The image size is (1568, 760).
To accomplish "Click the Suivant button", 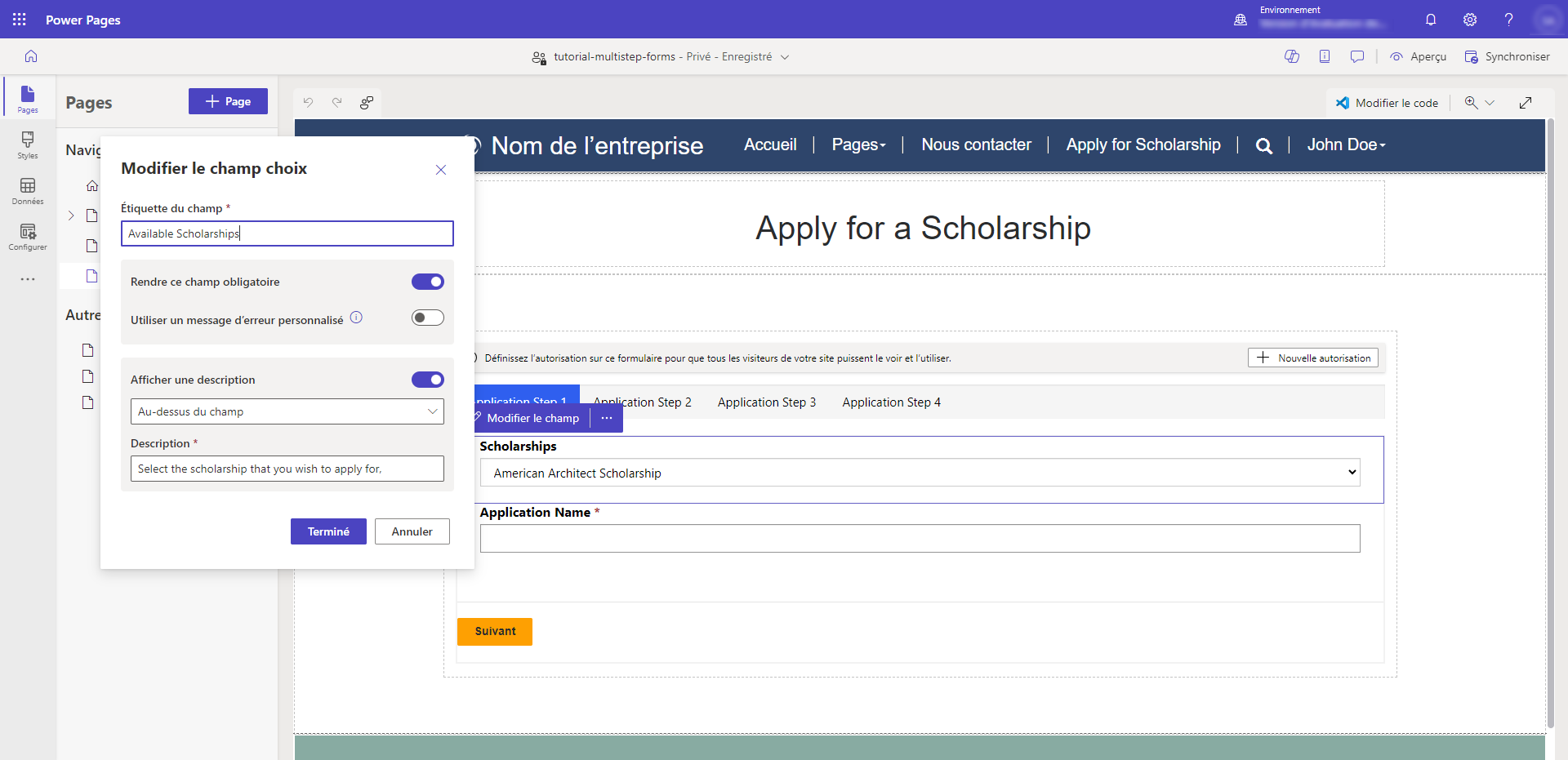I will pyautogui.click(x=495, y=632).
